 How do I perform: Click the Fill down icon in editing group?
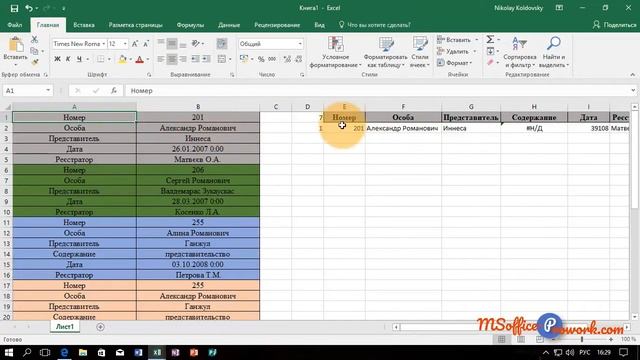click(x=490, y=51)
